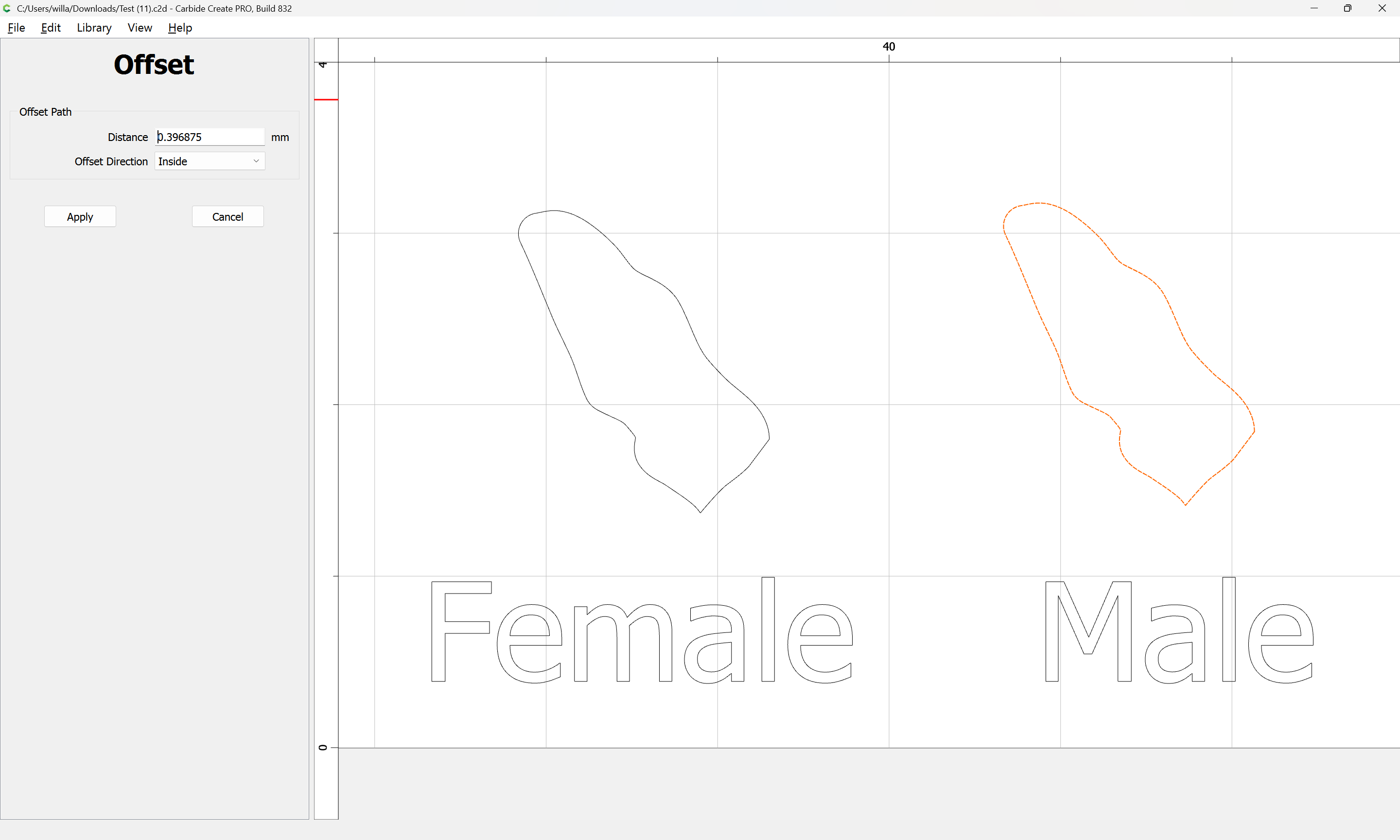Open the Edit menu

coord(51,28)
